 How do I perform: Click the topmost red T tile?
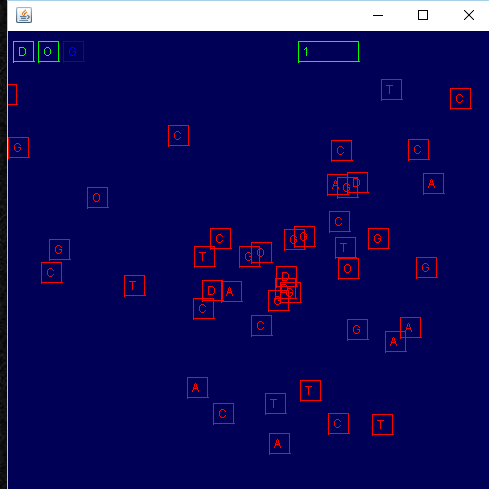[x=391, y=90]
